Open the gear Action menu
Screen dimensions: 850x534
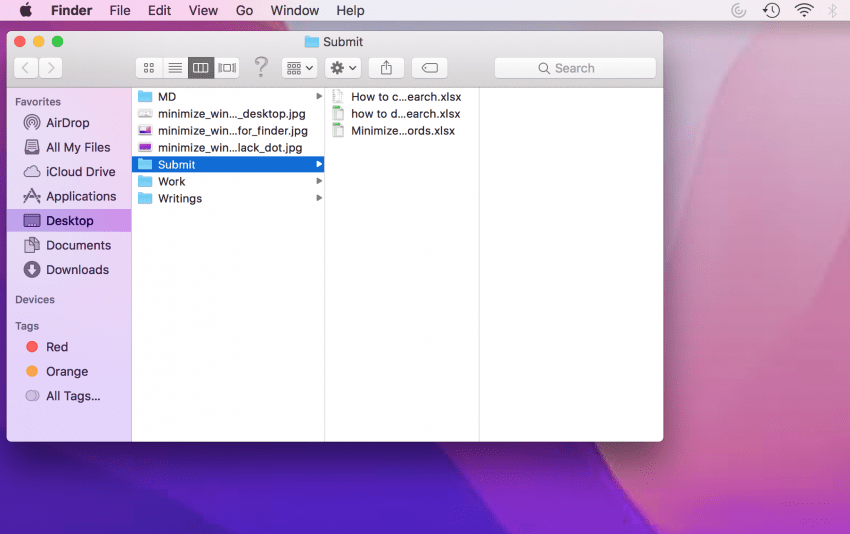[343, 68]
